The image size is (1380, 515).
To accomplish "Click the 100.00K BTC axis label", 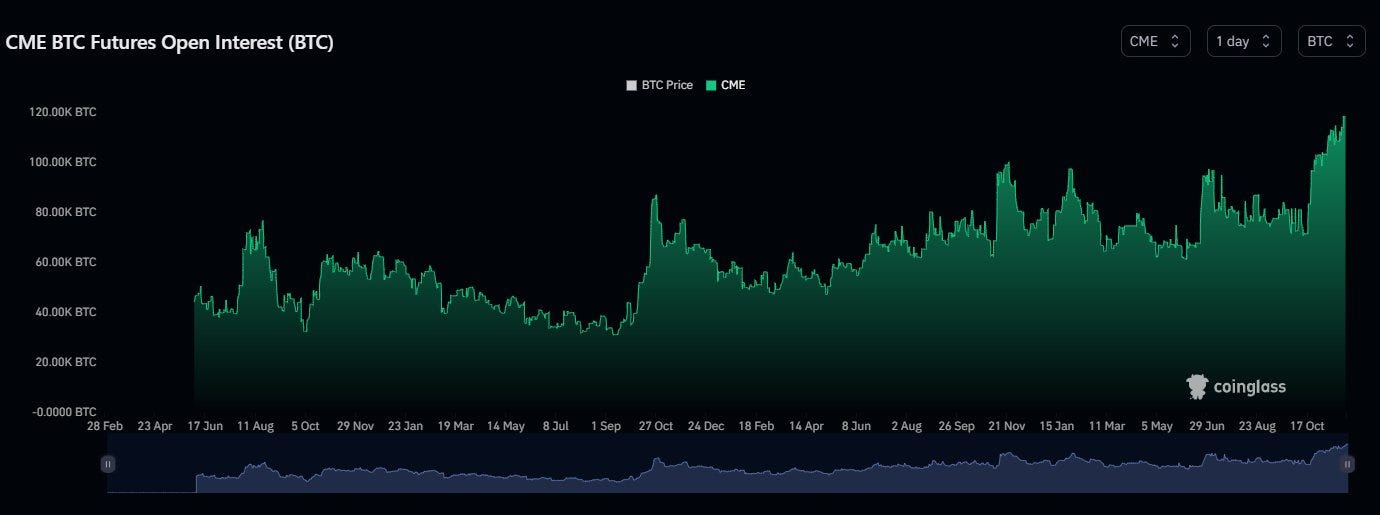I will pyautogui.click(x=63, y=162).
